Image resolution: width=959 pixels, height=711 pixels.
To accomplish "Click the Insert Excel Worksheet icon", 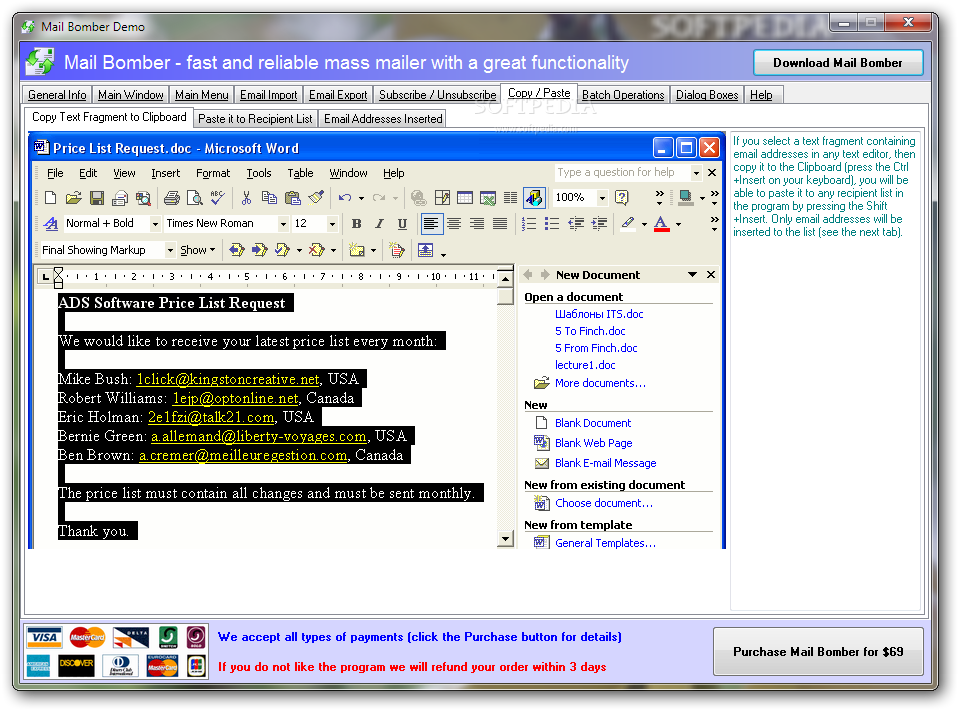I will (488, 198).
